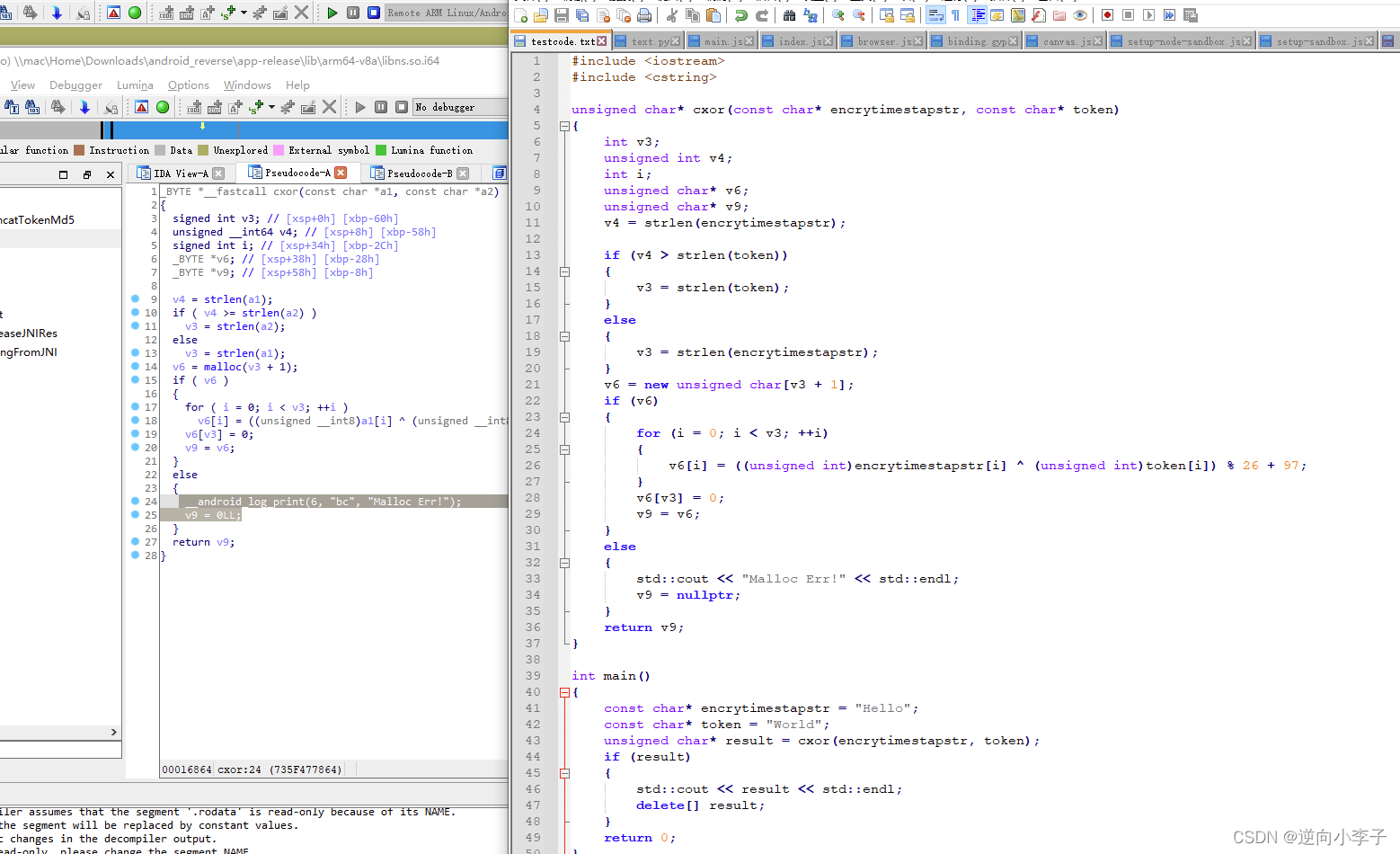The width and height of the screenshot is (1400, 854).
Task: Click the Convert to Code icon in the lower IDA toolbar
Action: click(x=194, y=107)
